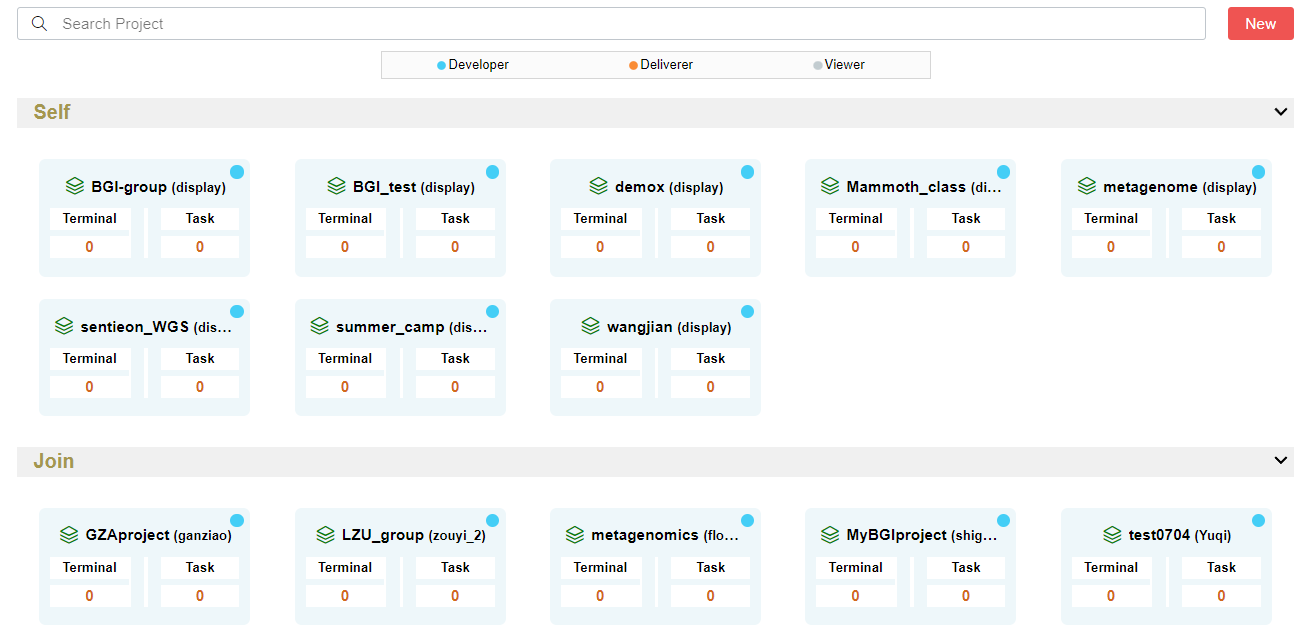Image resolution: width=1304 pixels, height=641 pixels.
Task: Click Task label on GZAproject card
Action: [x=200, y=567]
